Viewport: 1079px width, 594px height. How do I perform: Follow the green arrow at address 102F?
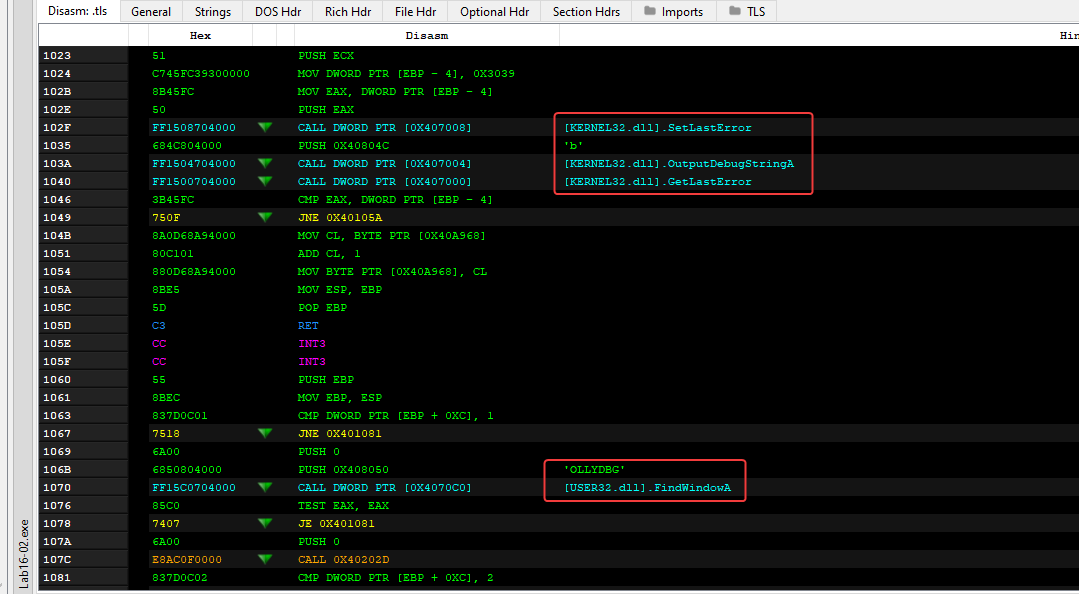(x=265, y=127)
